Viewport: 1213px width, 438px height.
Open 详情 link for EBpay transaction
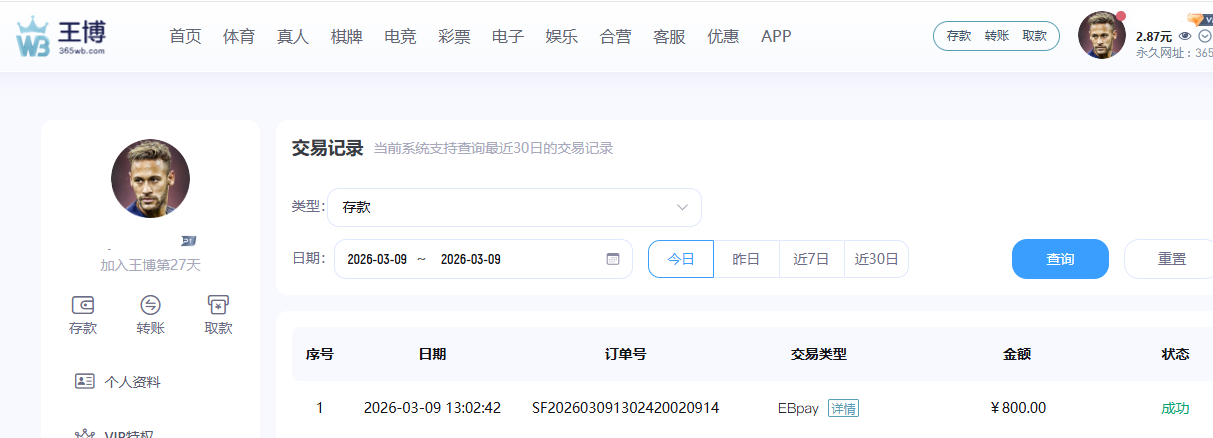coord(843,408)
